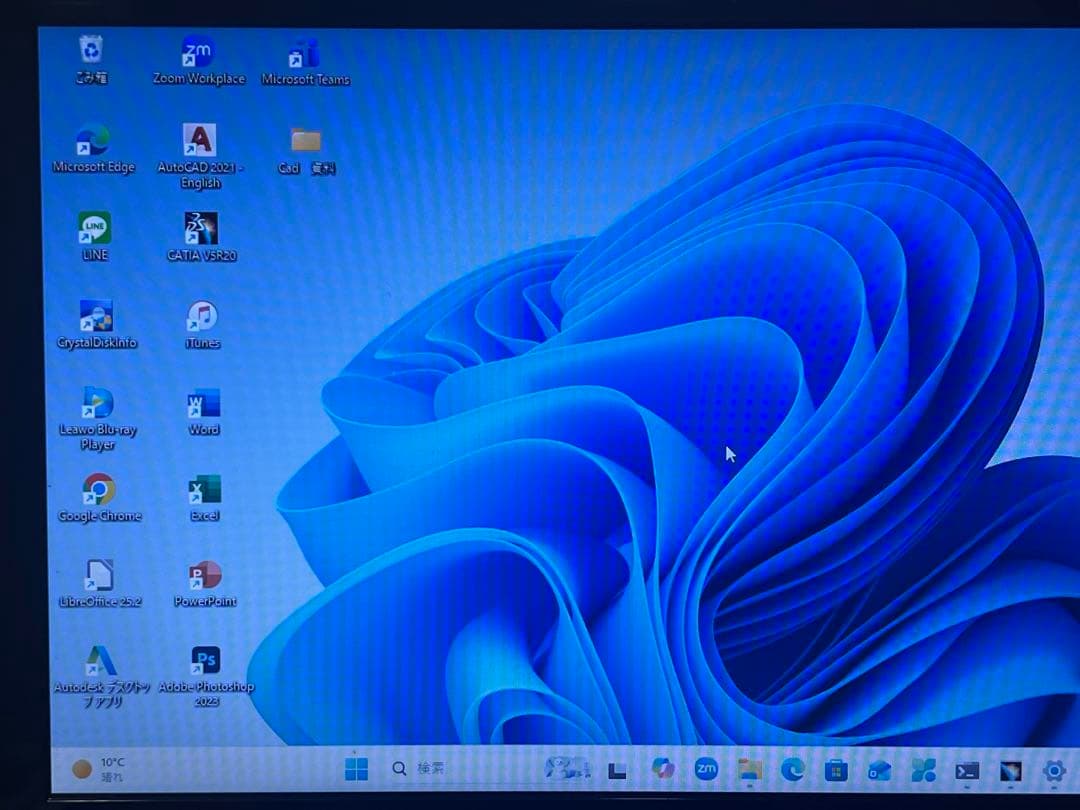The image size is (1080, 810).
Task: Open Excel from the desktop
Action: (202, 490)
